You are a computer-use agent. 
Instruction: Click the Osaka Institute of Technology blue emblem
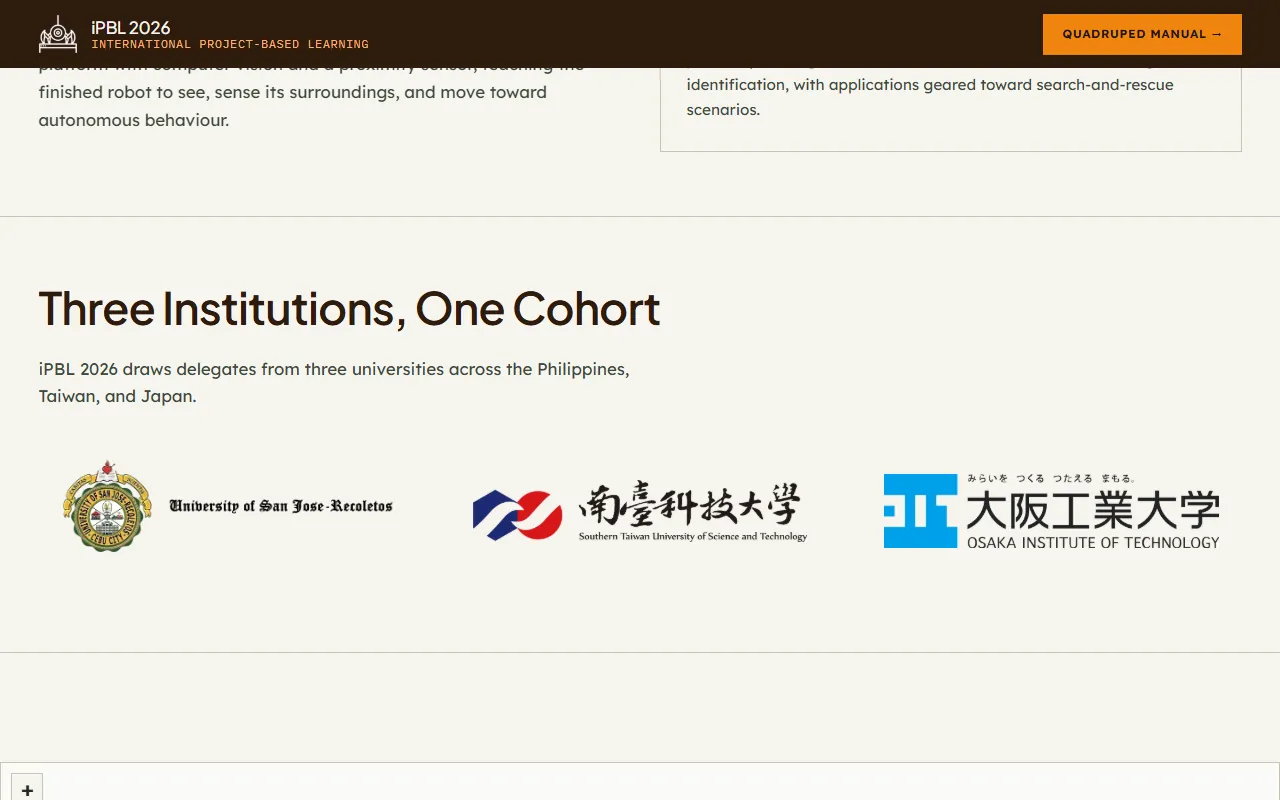(920, 511)
